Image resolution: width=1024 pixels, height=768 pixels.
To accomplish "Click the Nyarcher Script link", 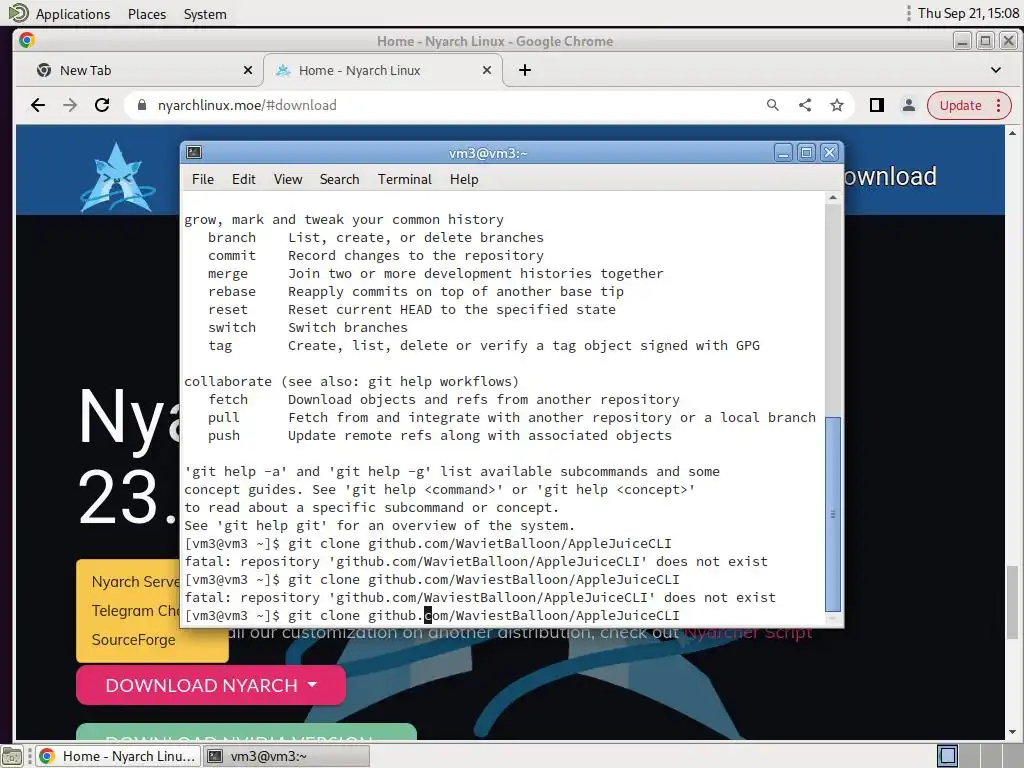I will tap(748, 633).
